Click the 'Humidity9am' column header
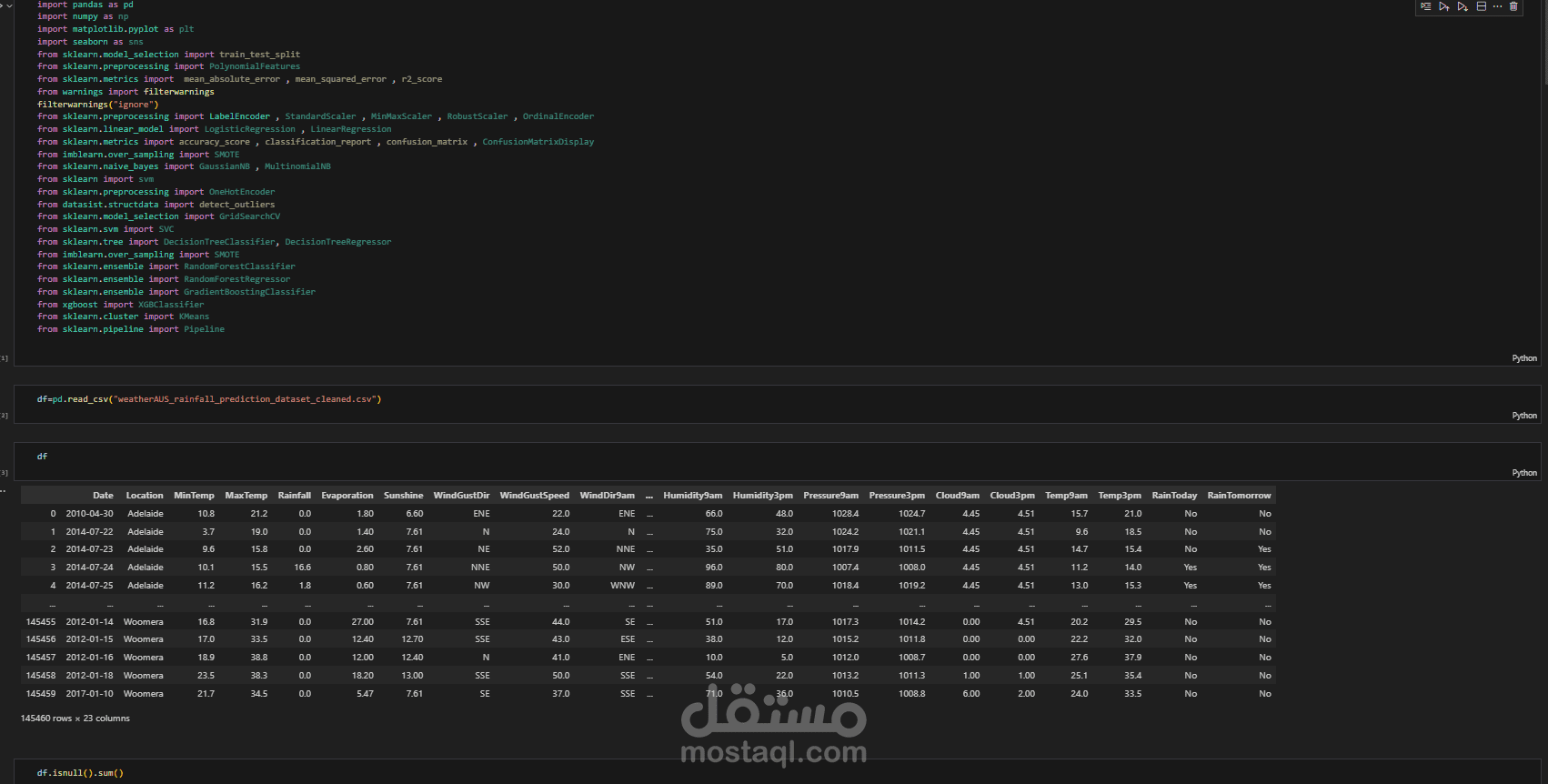Viewport: 1548px width, 784px height. click(693, 496)
